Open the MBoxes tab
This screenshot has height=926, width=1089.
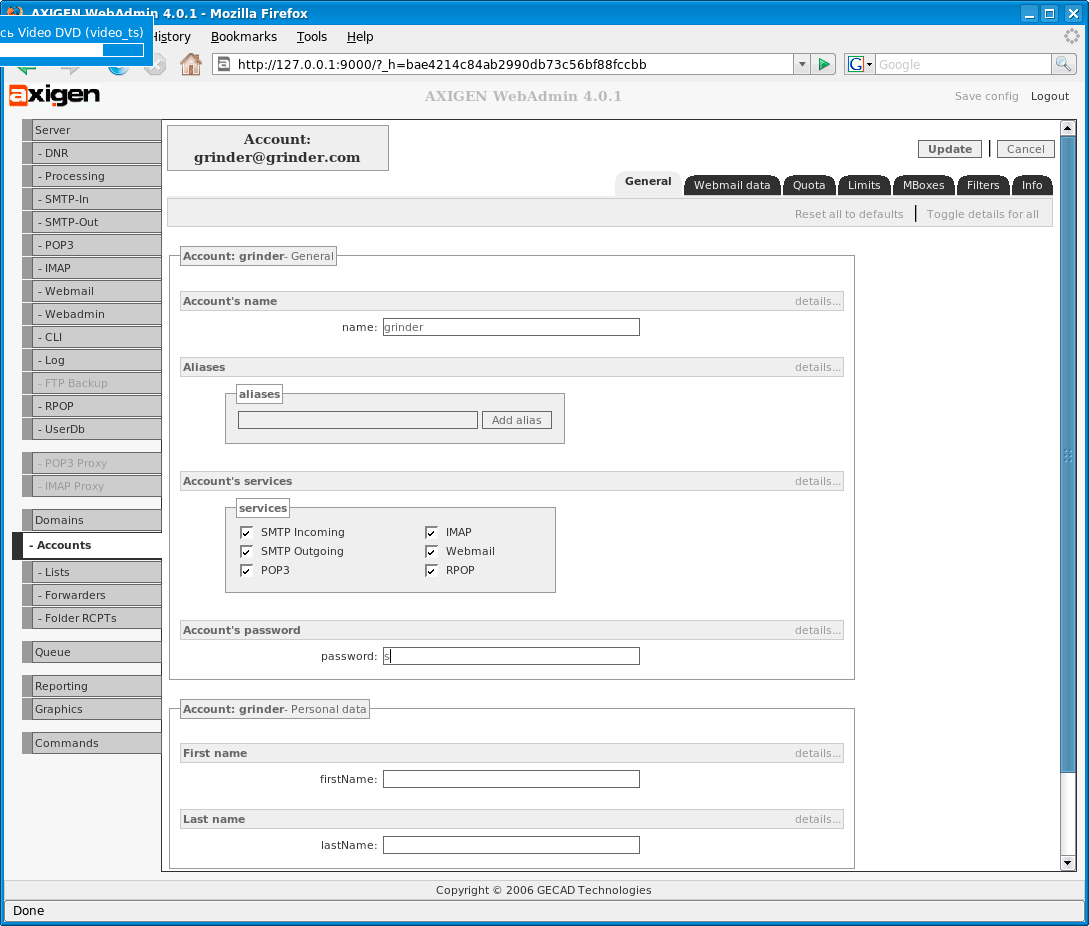pos(924,185)
